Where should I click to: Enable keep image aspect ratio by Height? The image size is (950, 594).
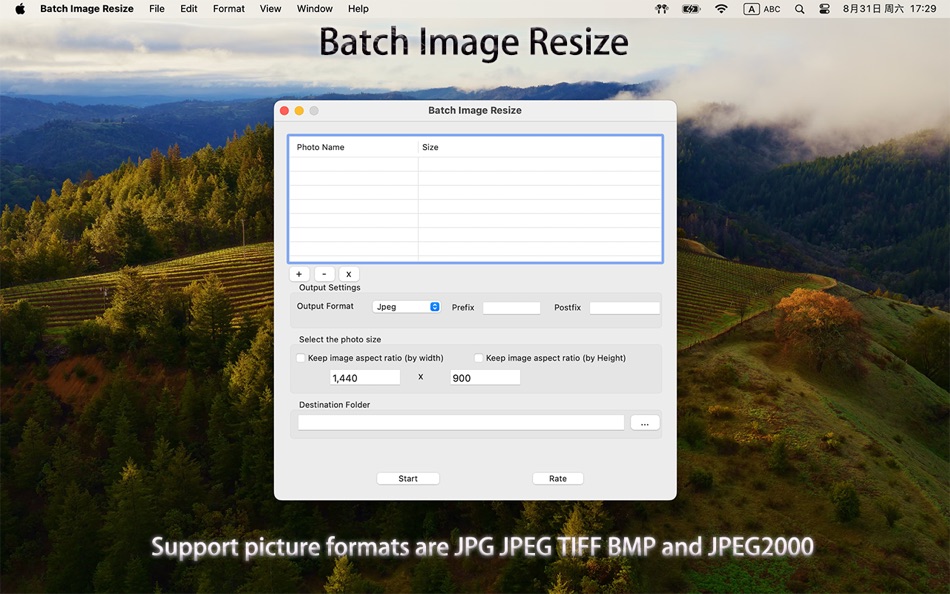click(x=479, y=357)
